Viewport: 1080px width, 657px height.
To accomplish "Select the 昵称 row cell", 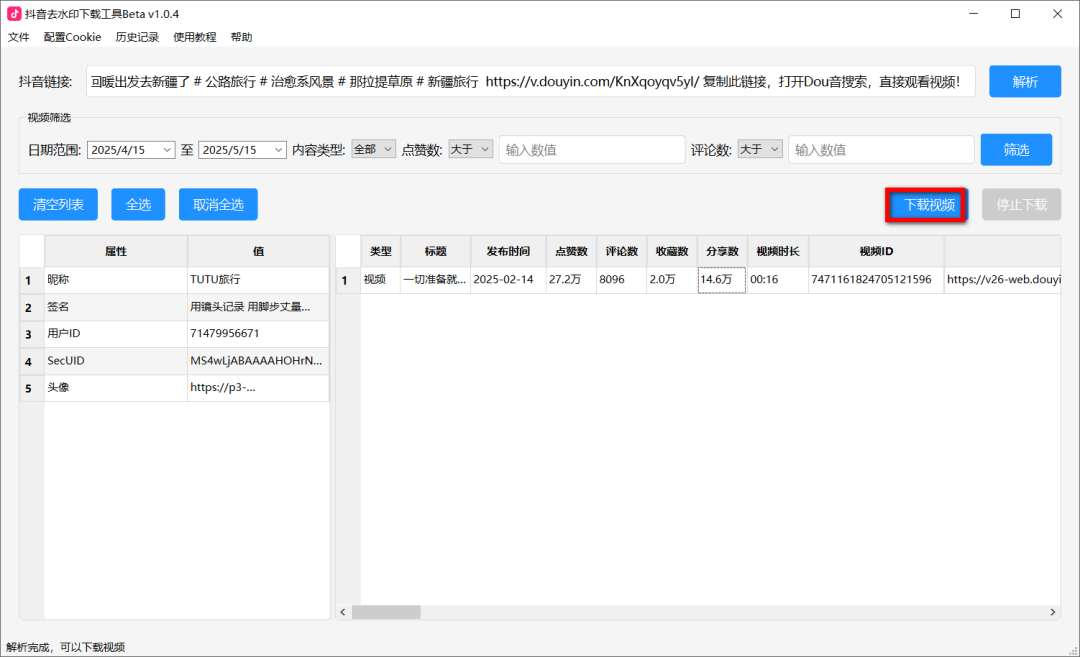I will [116, 280].
